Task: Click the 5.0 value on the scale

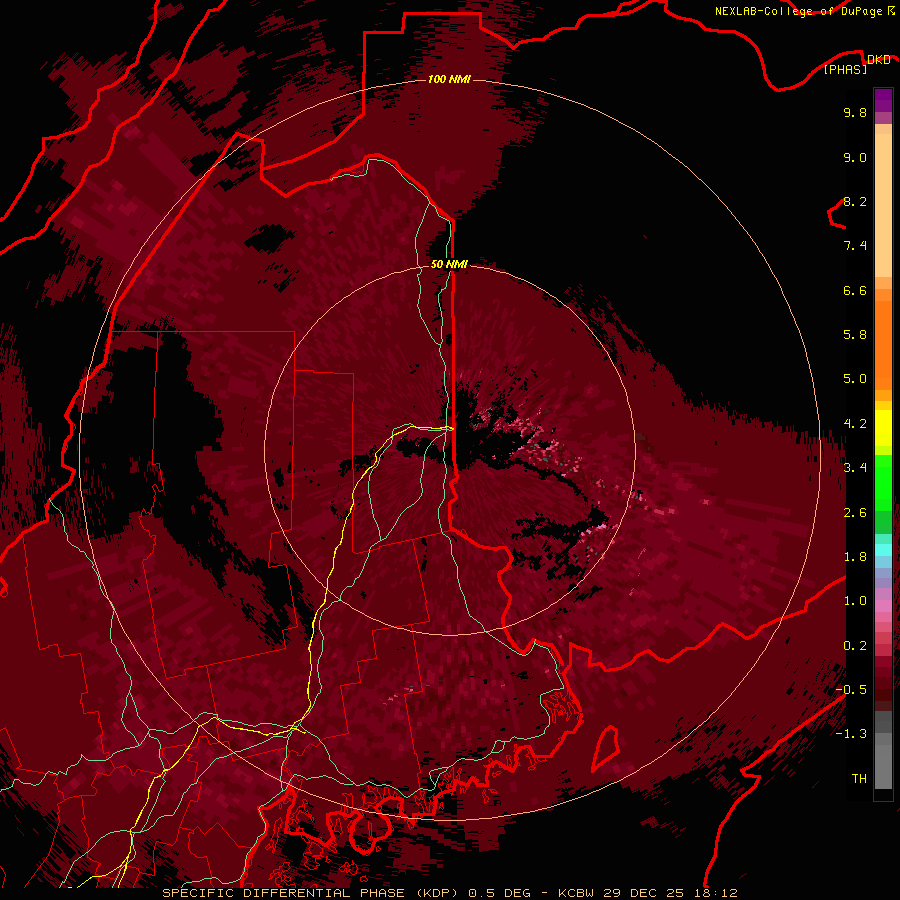Action: (x=855, y=379)
